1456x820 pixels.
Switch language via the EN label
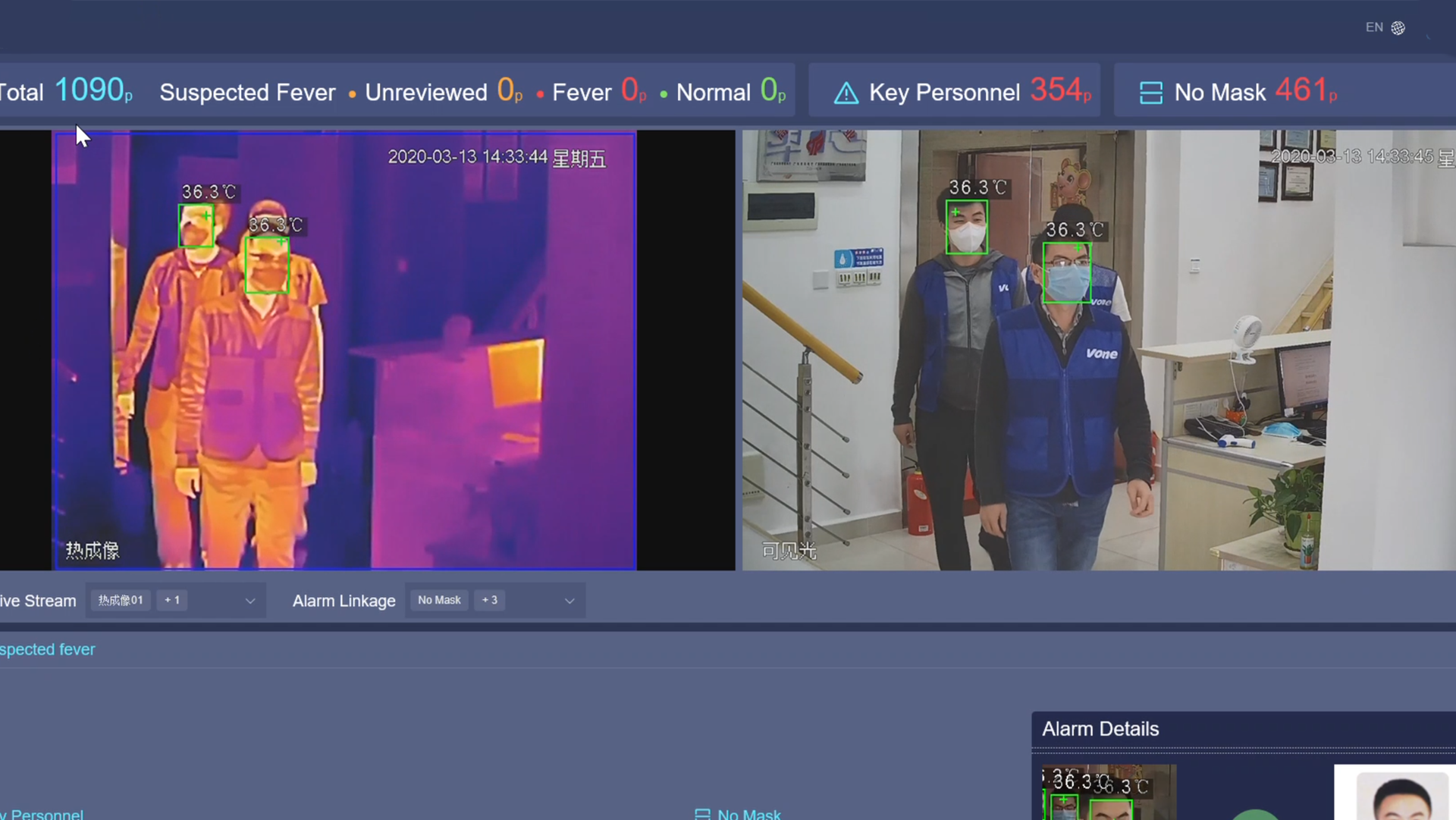click(1374, 27)
